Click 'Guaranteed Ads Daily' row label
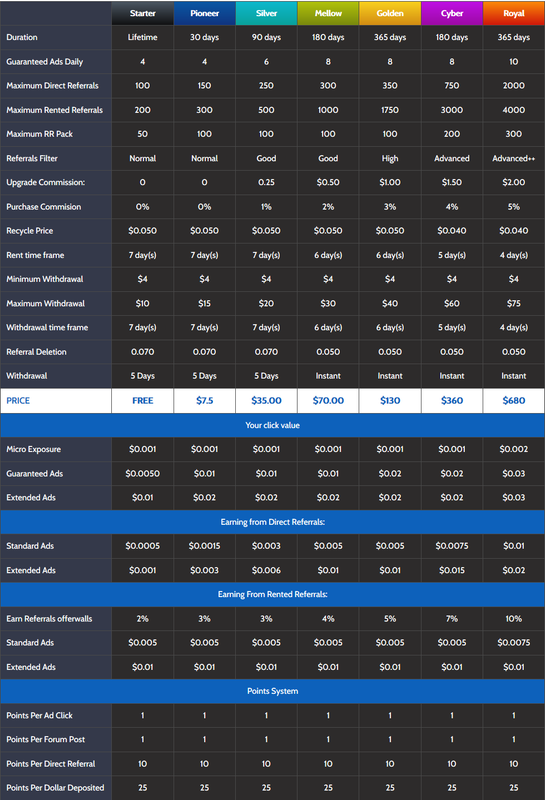This screenshot has width=545, height=800. click(44, 62)
